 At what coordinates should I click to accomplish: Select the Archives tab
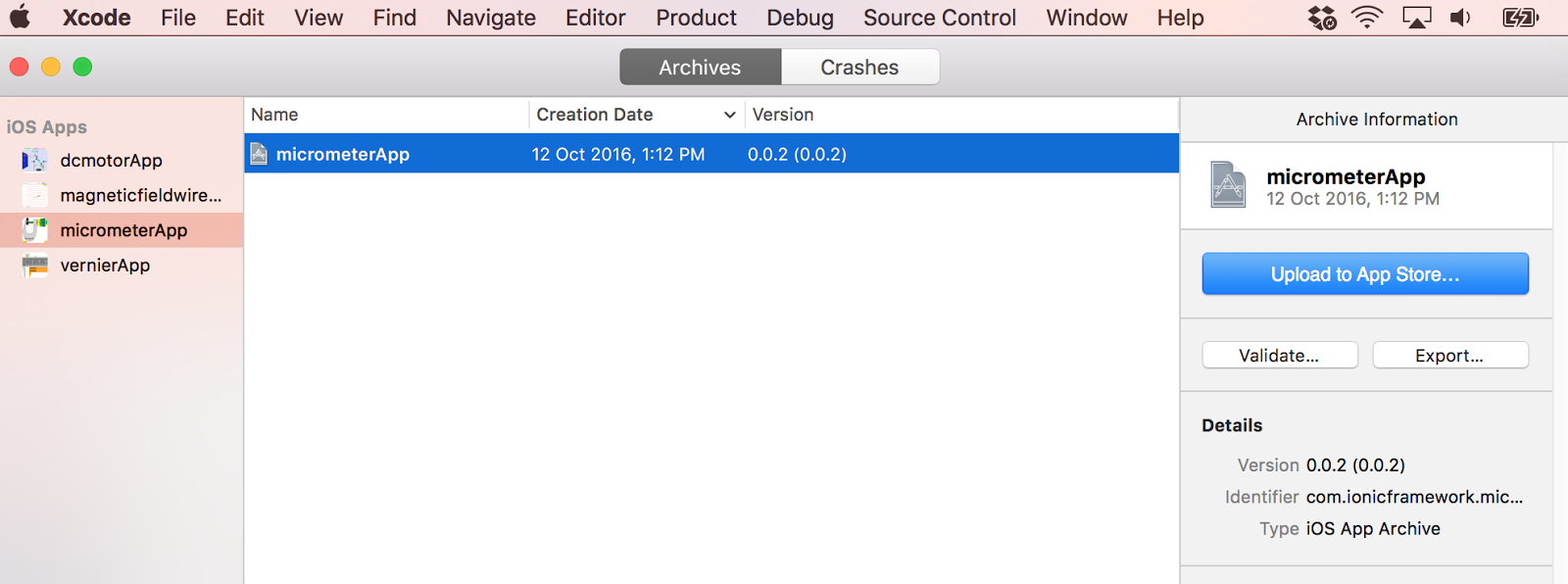pos(700,68)
